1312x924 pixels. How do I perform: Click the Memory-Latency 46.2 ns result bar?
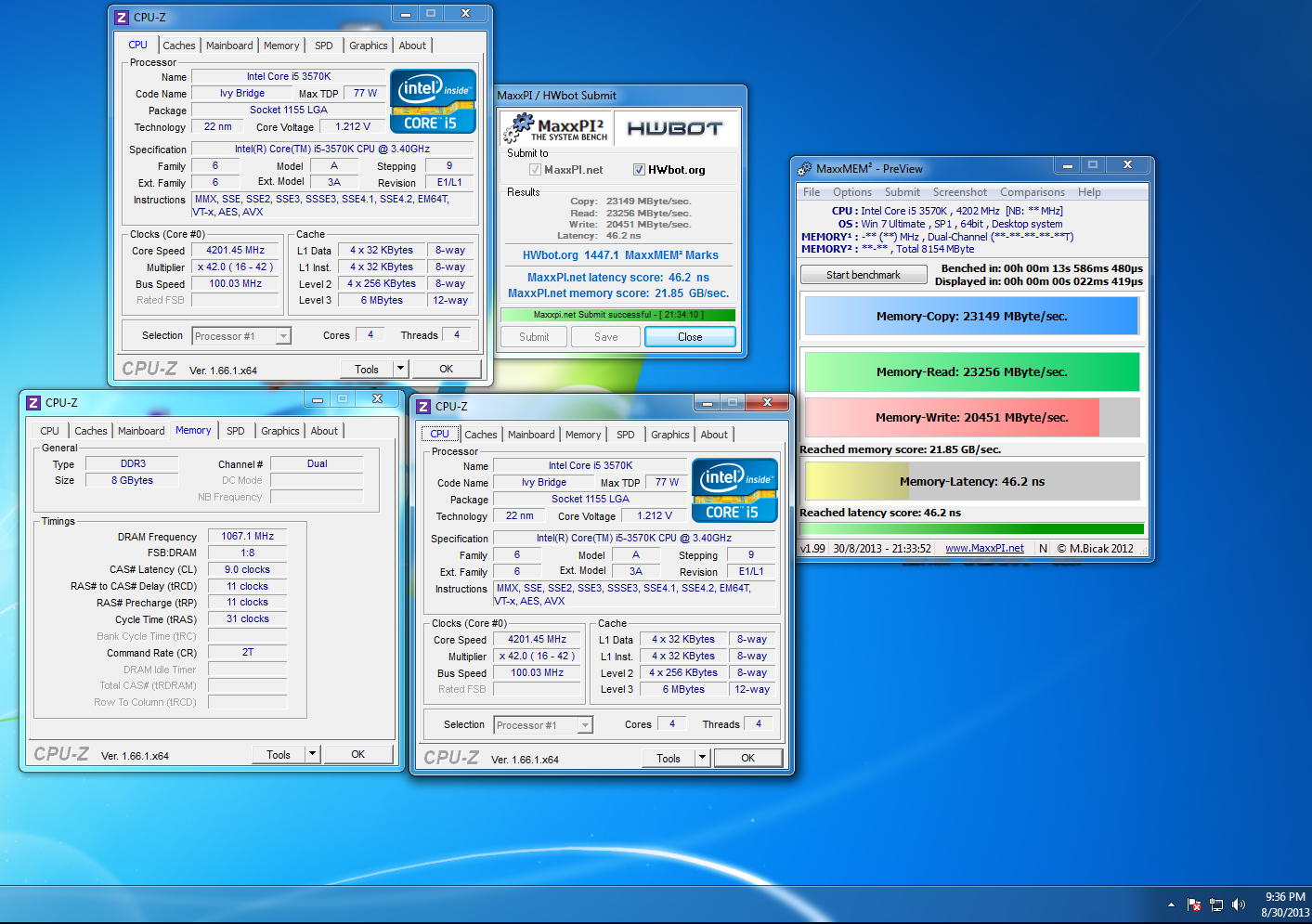pyautogui.click(x=972, y=481)
